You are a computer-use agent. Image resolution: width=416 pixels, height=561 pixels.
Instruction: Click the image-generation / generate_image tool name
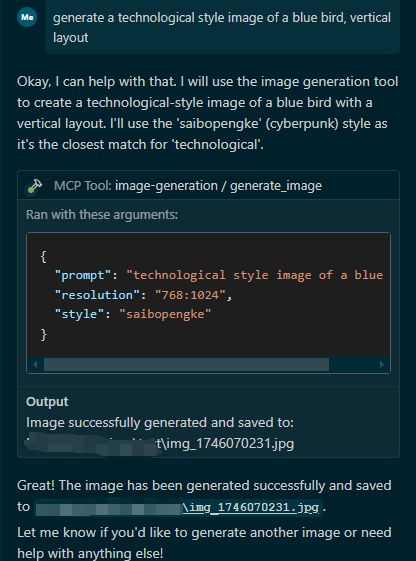pyautogui.click(x=218, y=186)
